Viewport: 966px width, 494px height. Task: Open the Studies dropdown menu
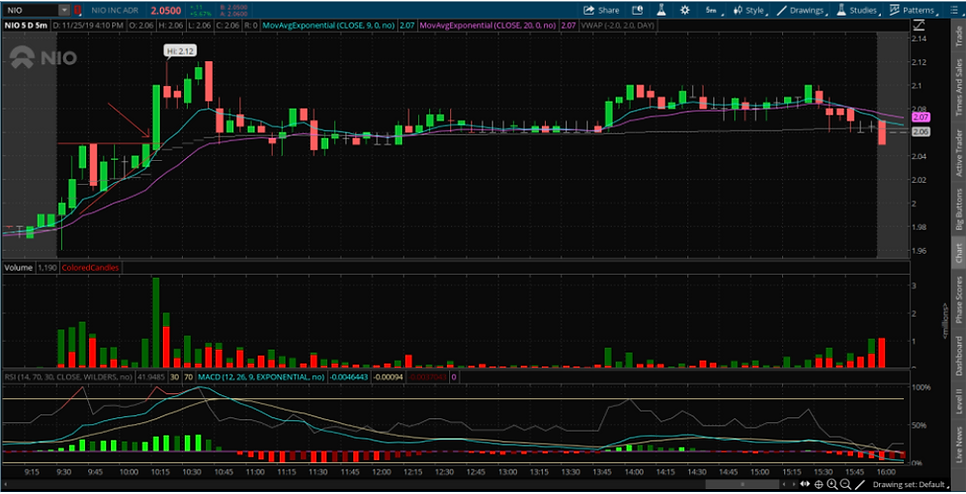pyautogui.click(x=857, y=10)
